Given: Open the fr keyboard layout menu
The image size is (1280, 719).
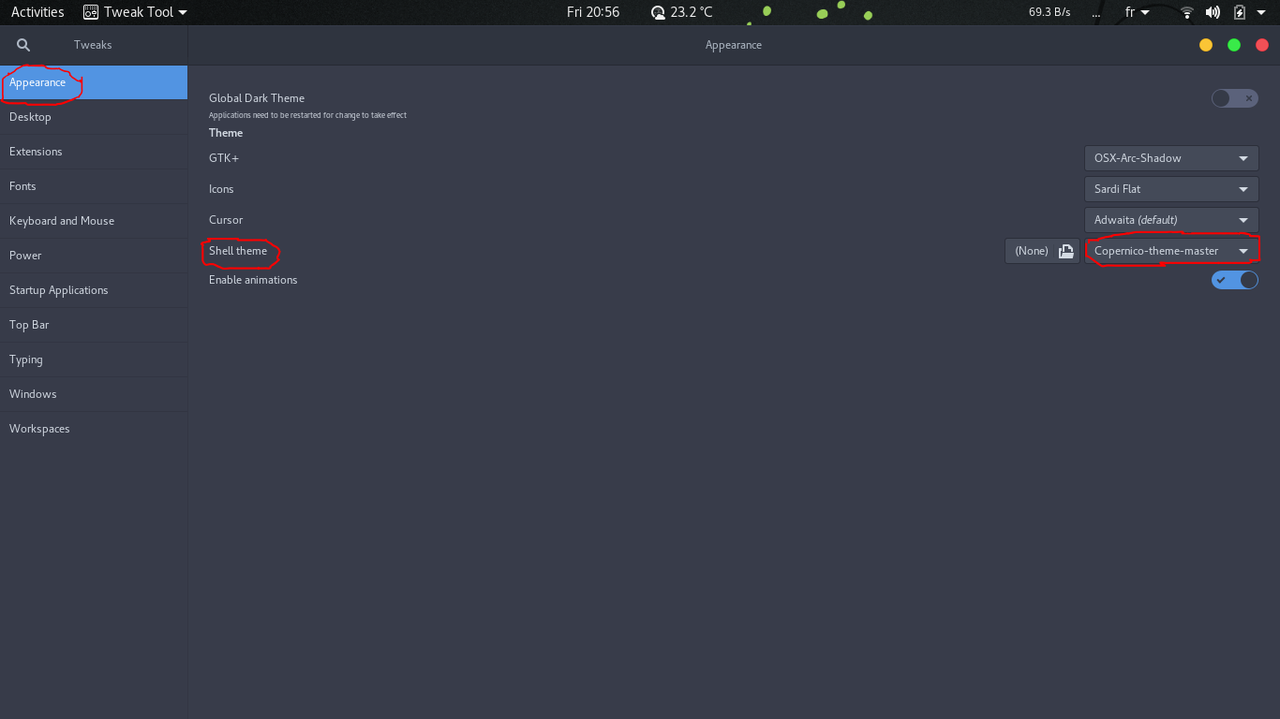Looking at the screenshot, I should [1137, 12].
